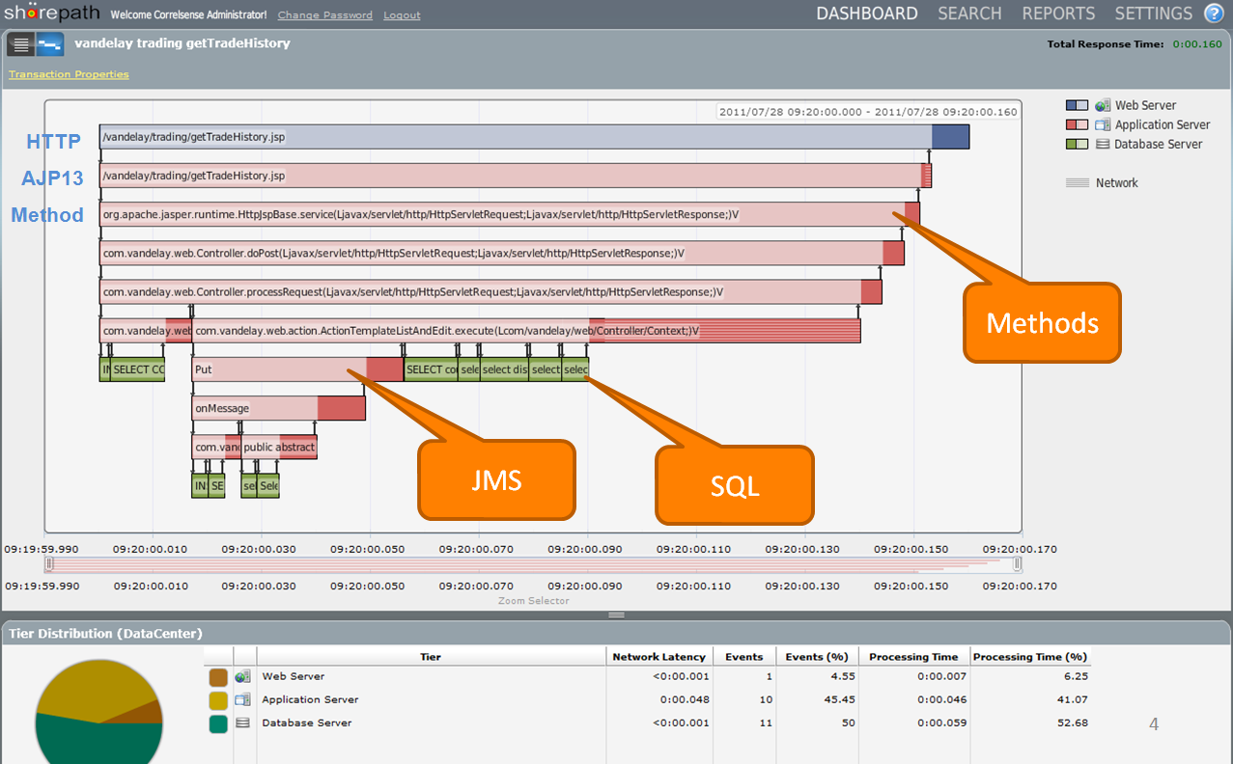The height and width of the screenshot is (764, 1233).
Task: Select the Application Server row name in Tier table
Action: click(x=310, y=700)
